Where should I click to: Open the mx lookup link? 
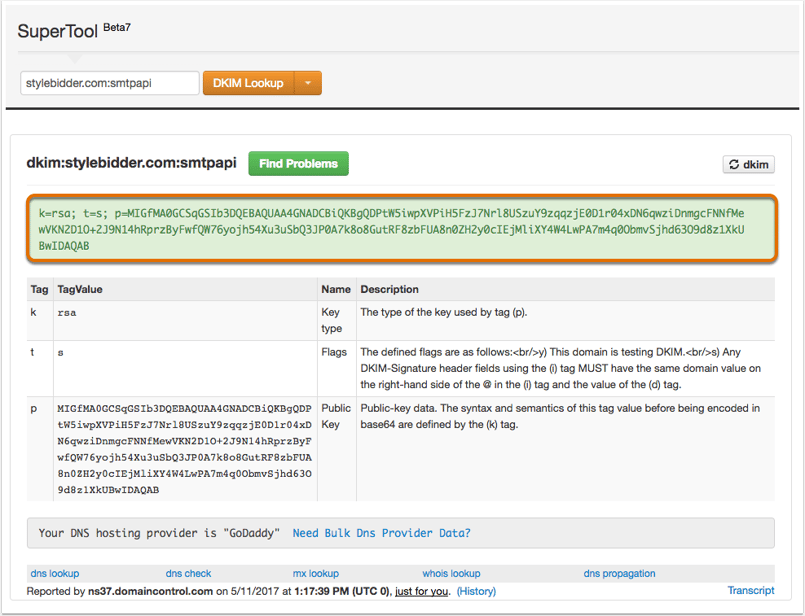pyautogui.click(x=316, y=573)
